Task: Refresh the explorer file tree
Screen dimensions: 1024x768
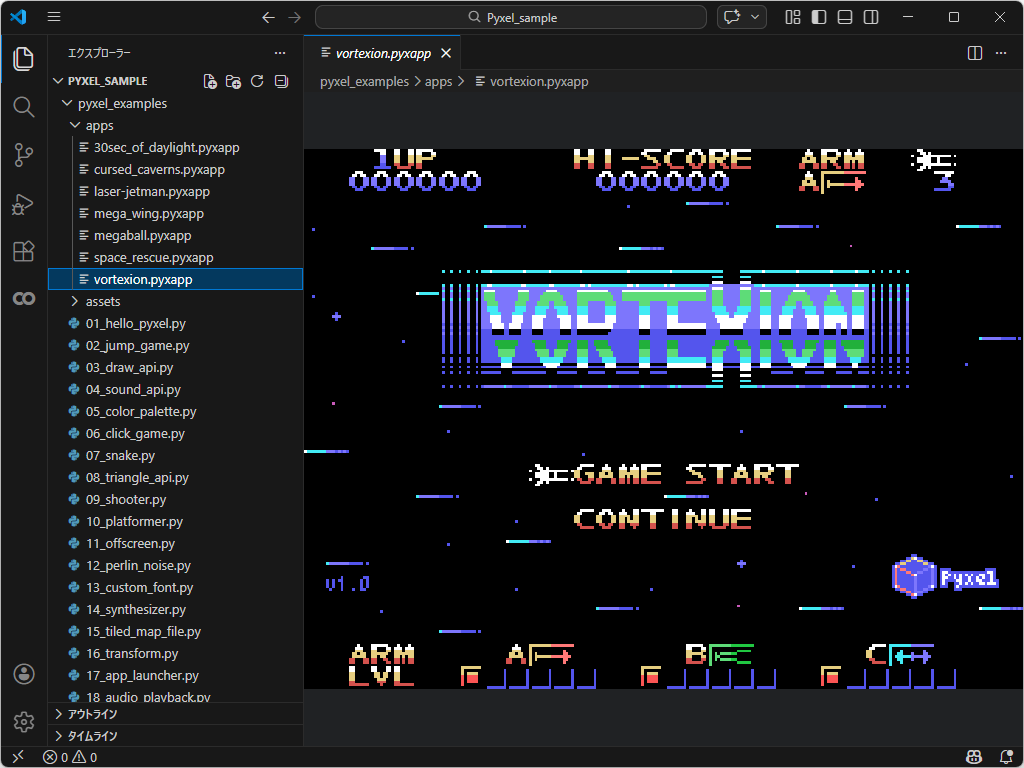Action: (x=257, y=81)
